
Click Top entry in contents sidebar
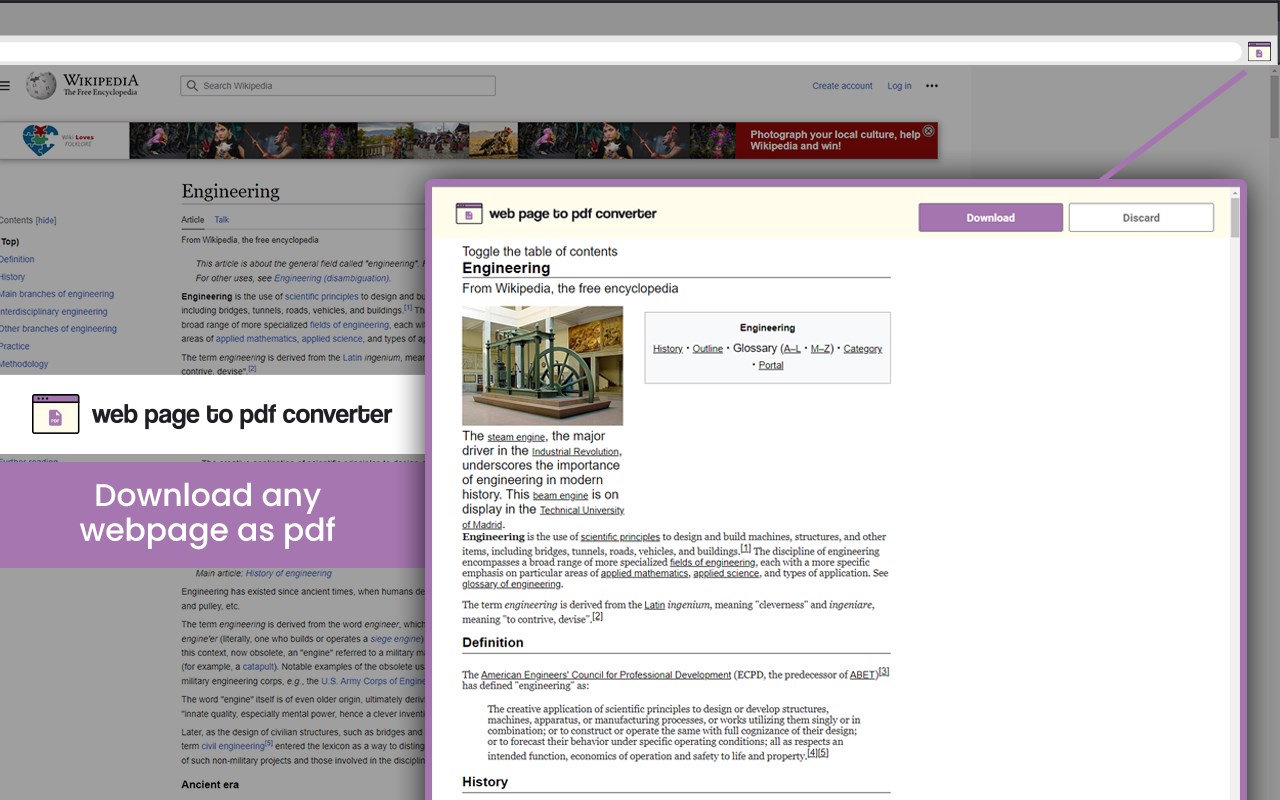[x=9, y=242]
